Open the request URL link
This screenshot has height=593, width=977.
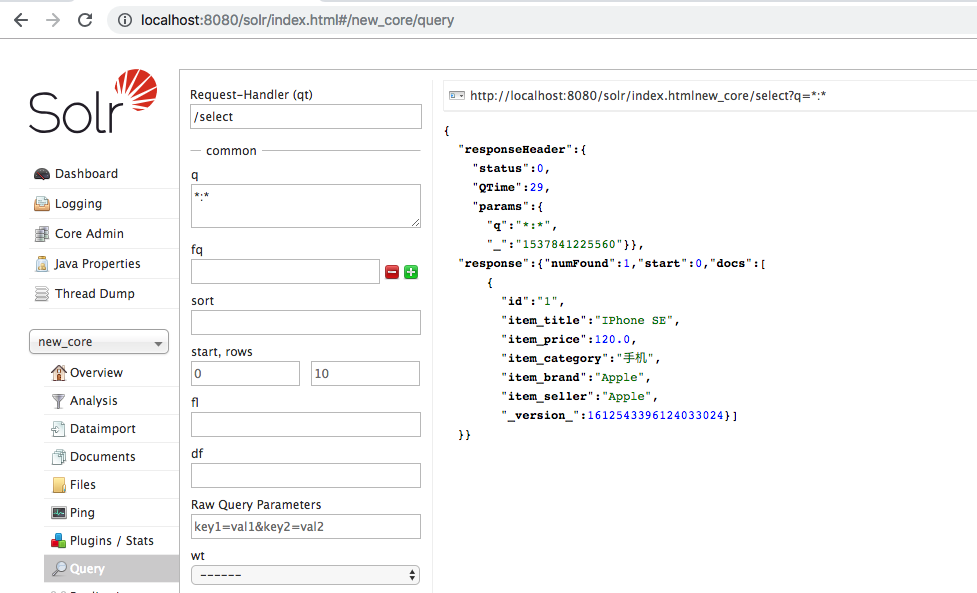click(648, 95)
